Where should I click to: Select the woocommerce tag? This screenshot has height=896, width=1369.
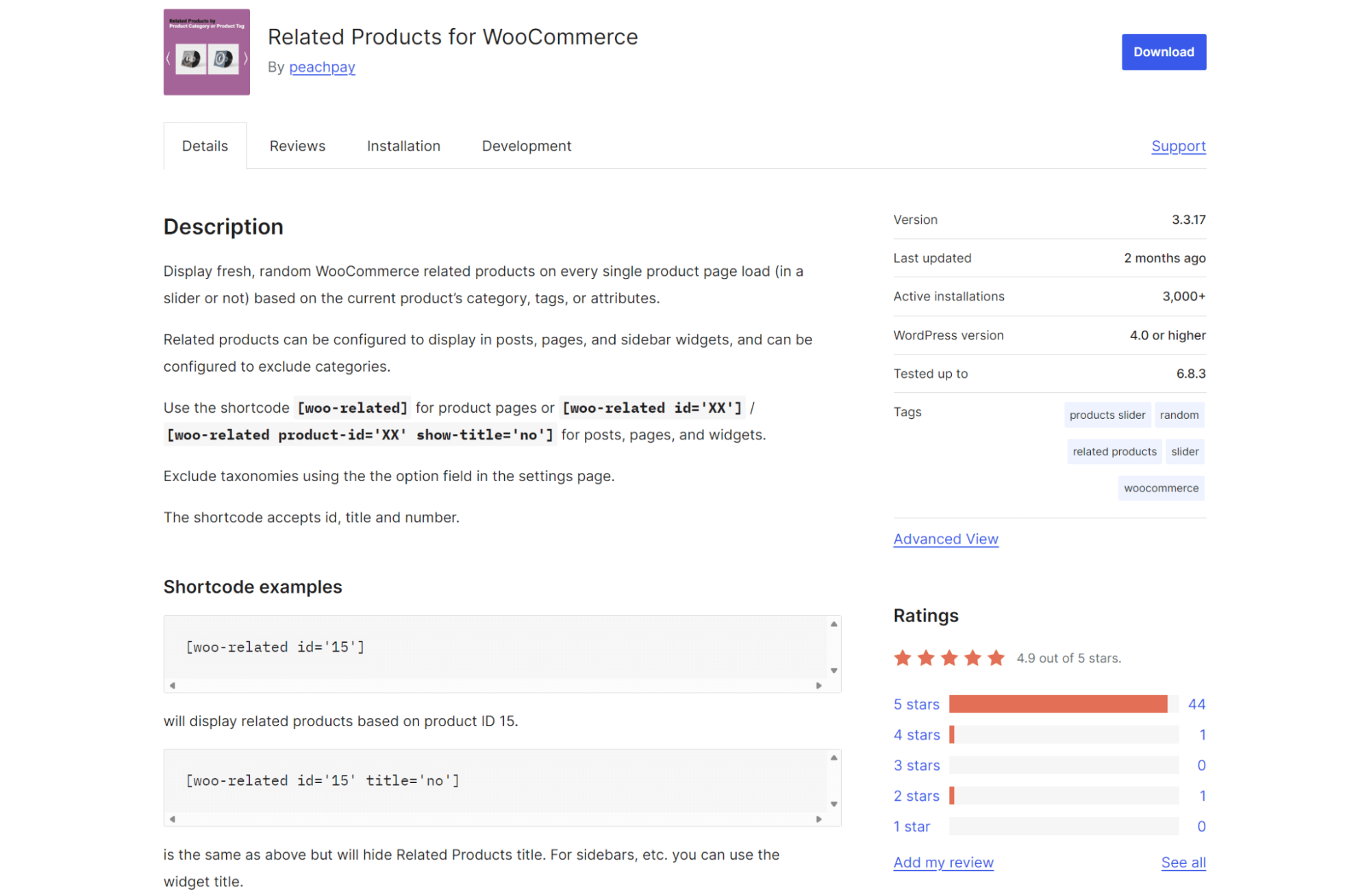[x=1161, y=487]
